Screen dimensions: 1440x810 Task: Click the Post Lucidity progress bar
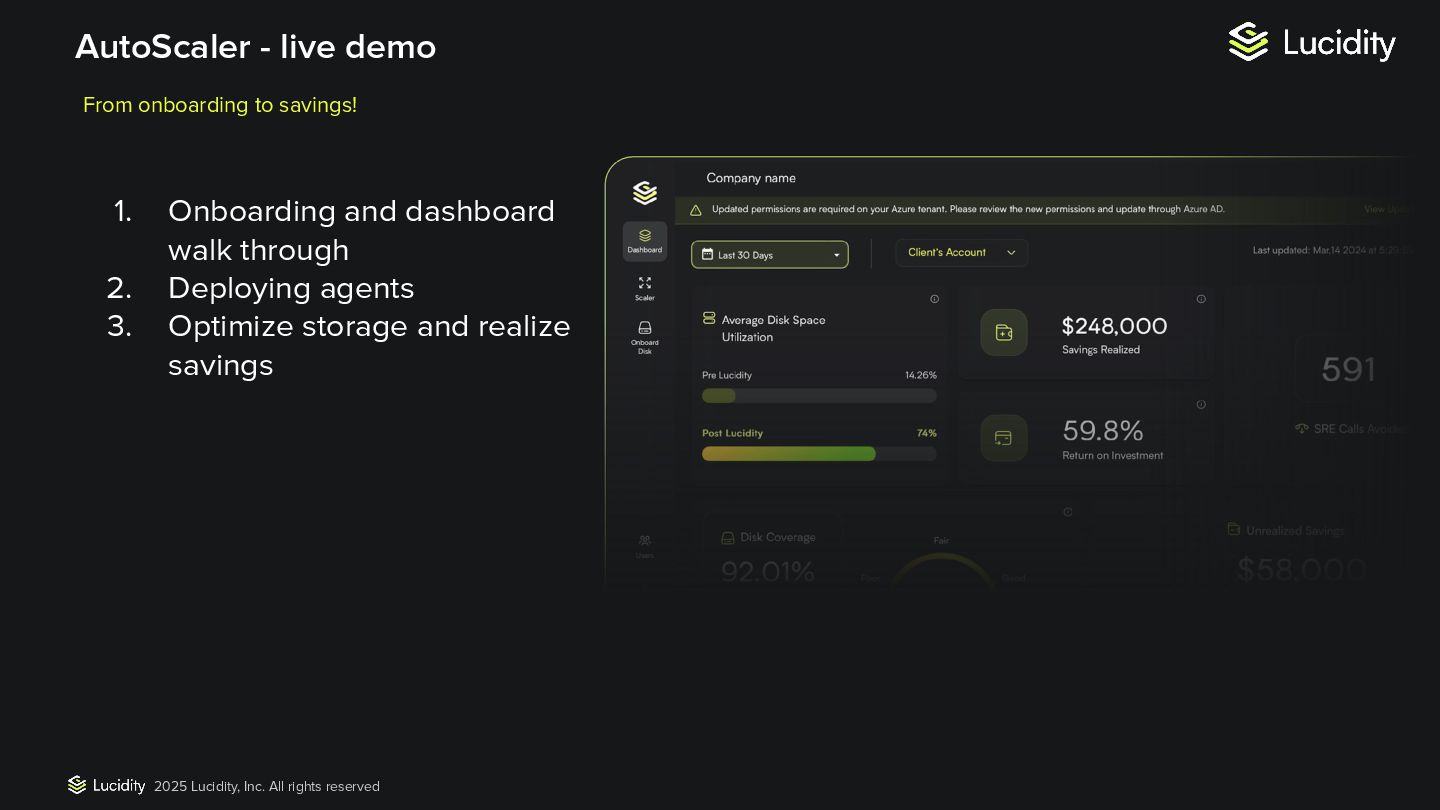(819, 454)
